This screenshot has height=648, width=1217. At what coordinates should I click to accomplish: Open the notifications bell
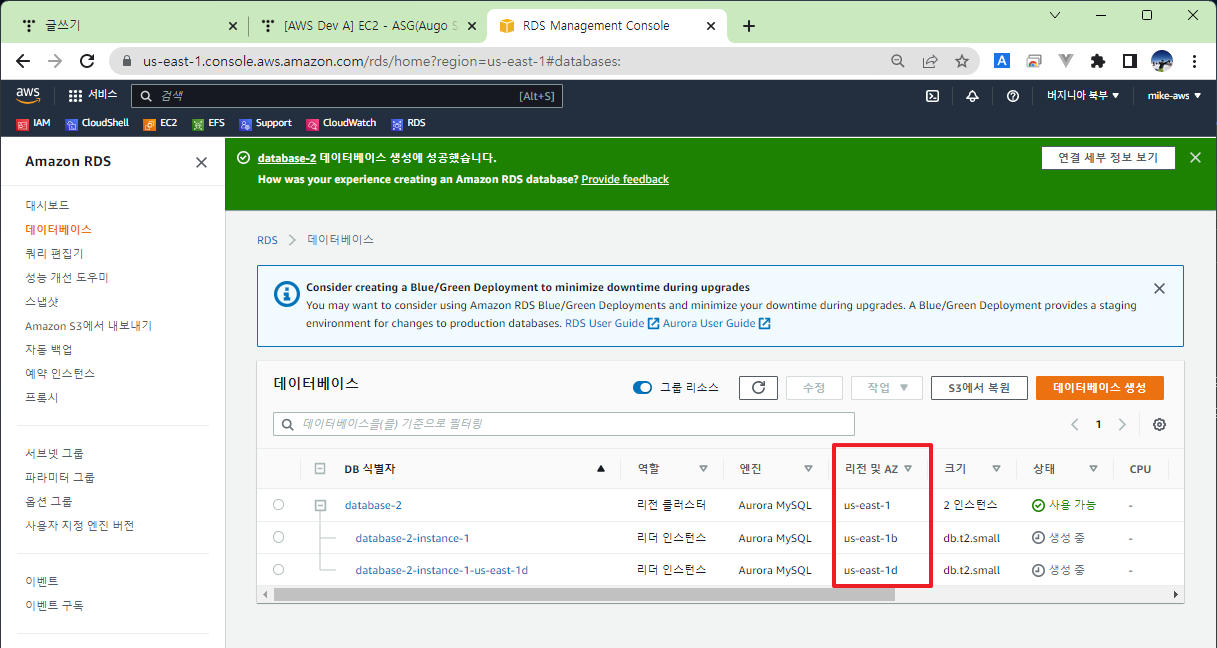click(972, 96)
